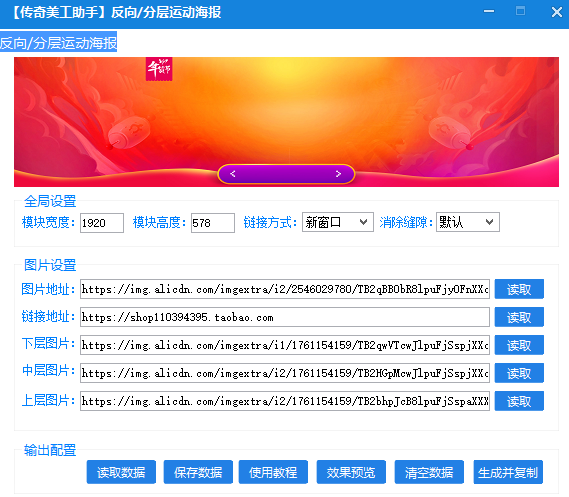Image resolution: width=569 pixels, height=497 pixels.
Task: Close the 传奇美工助手 window
Action: 557,12
